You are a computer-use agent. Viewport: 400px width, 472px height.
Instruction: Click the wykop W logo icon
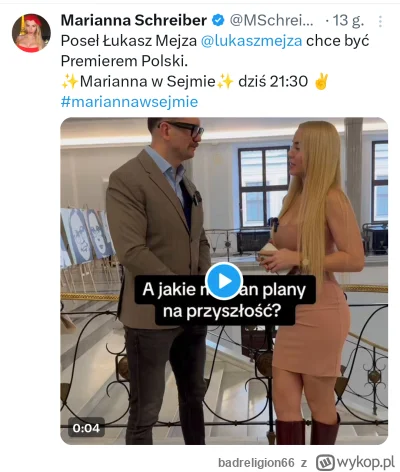pos(325,463)
